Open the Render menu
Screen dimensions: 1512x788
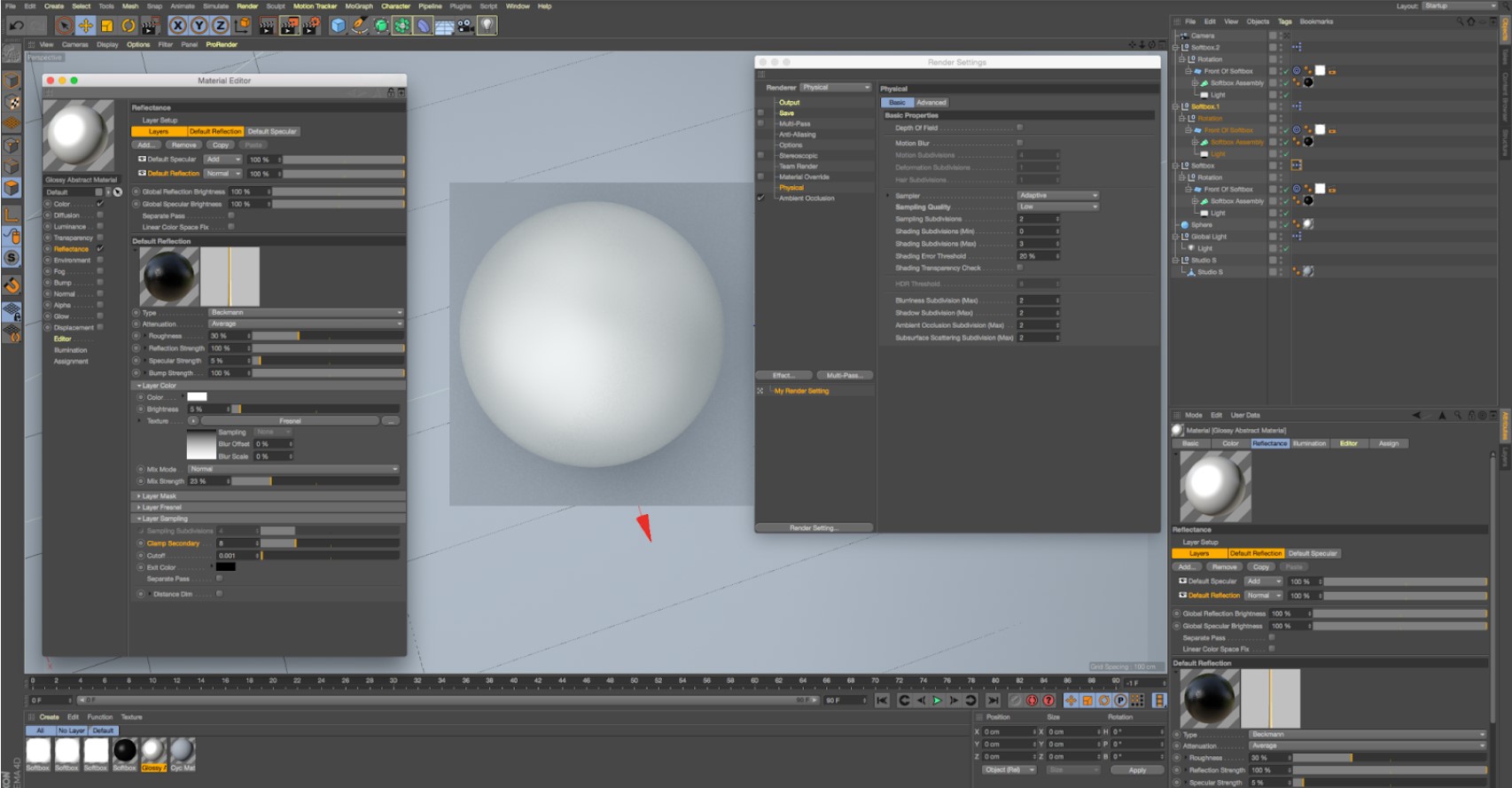coord(247,6)
